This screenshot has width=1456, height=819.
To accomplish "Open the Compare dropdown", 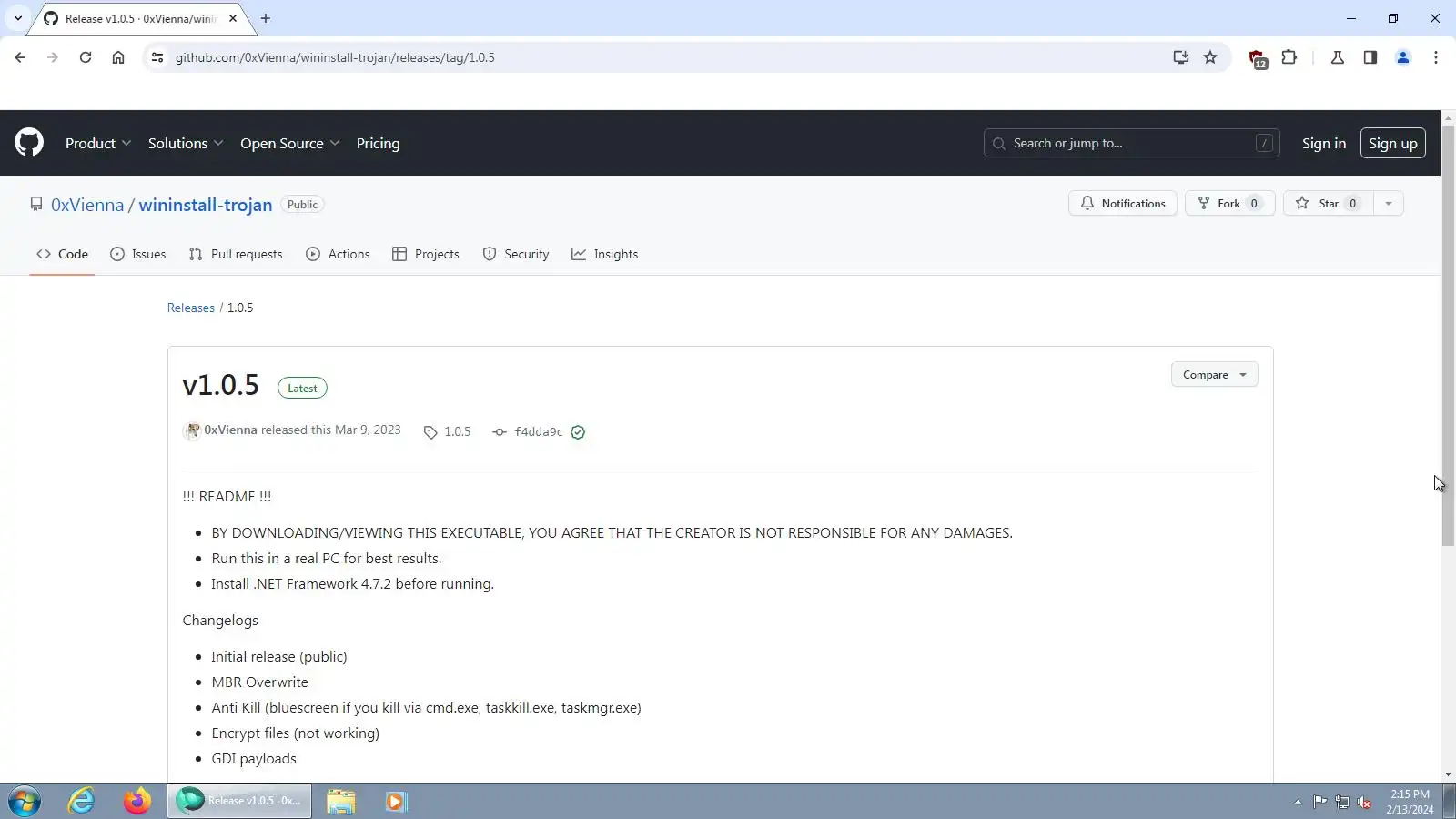I will [1214, 374].
